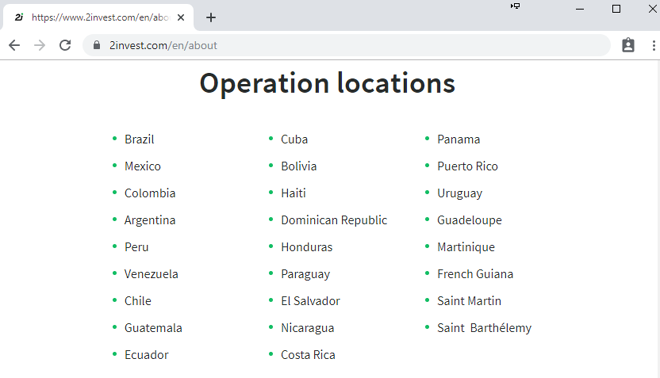The height and width of the screenshot is (378, 660).
Task: Minimize the browser window
Action: click(580, 9)
